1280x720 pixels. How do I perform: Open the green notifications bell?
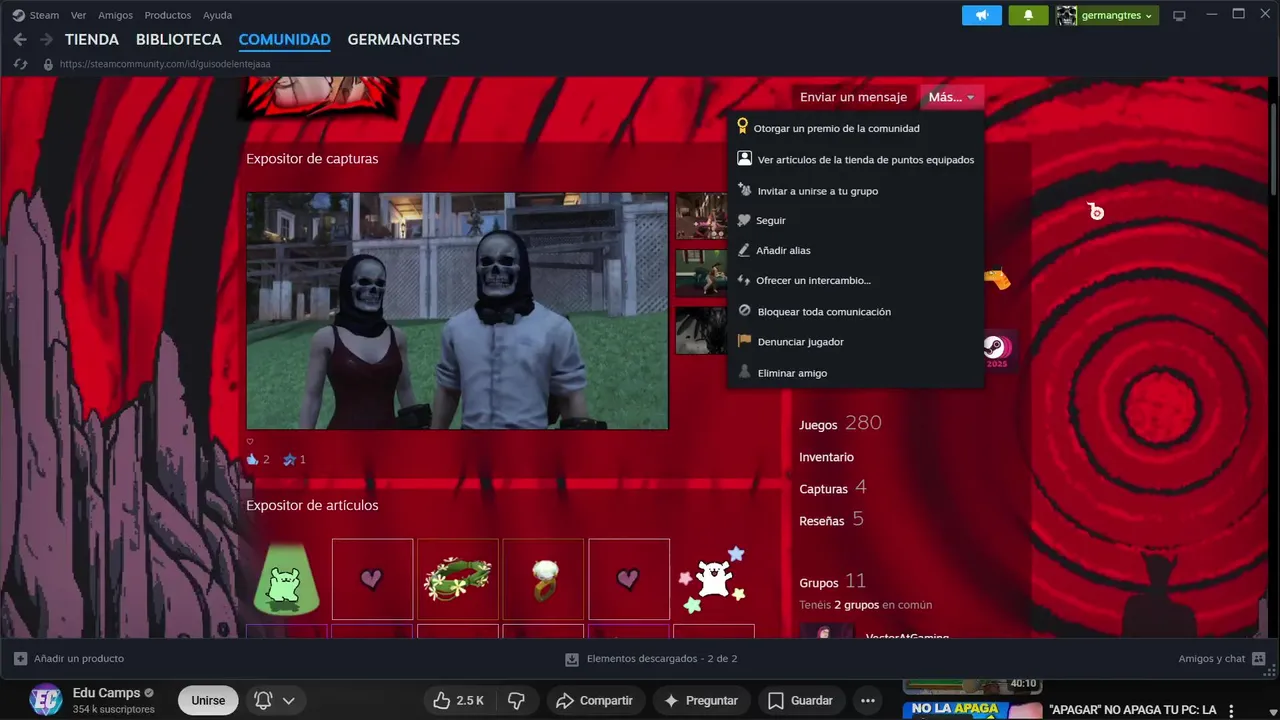[1028, 15]
